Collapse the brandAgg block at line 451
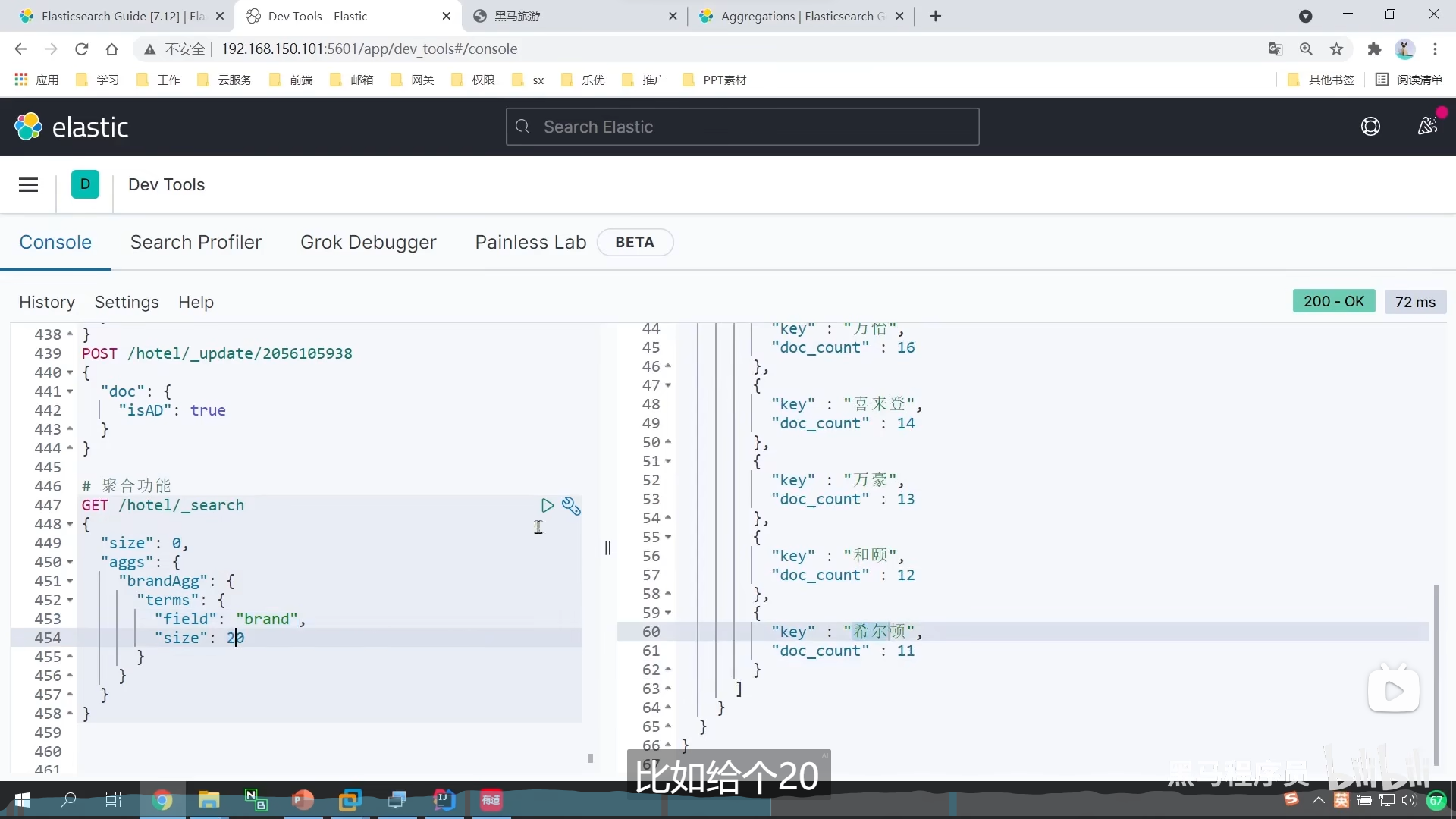The width and height of the screenshot is (1456, 819). [x=70, y=581]
